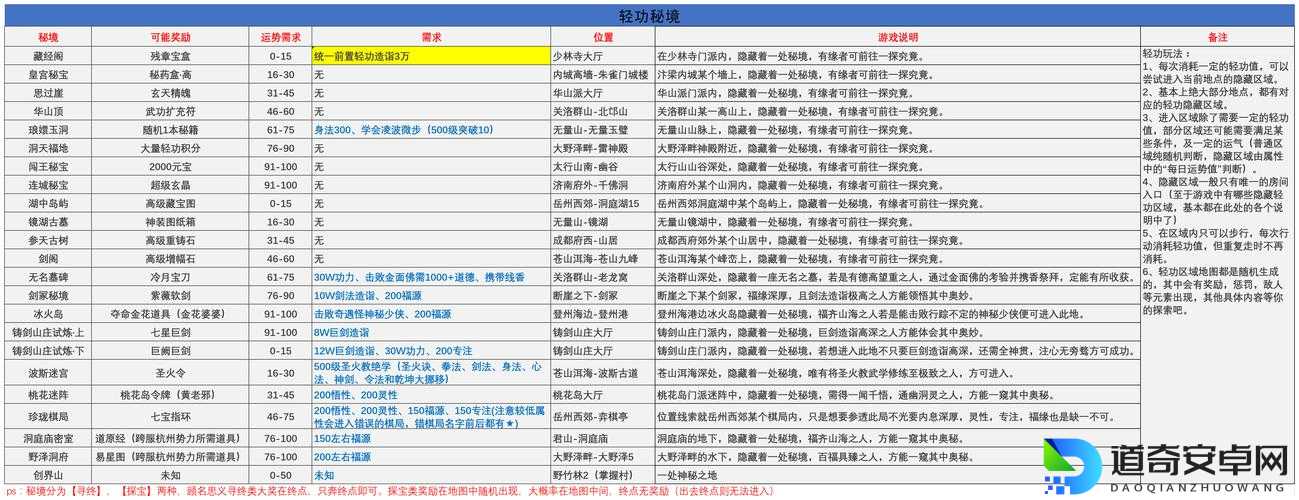Click the 无量山-无量玉璧 location cell
The height and width of the screenshot is (500, 1299).
point(603,130)
